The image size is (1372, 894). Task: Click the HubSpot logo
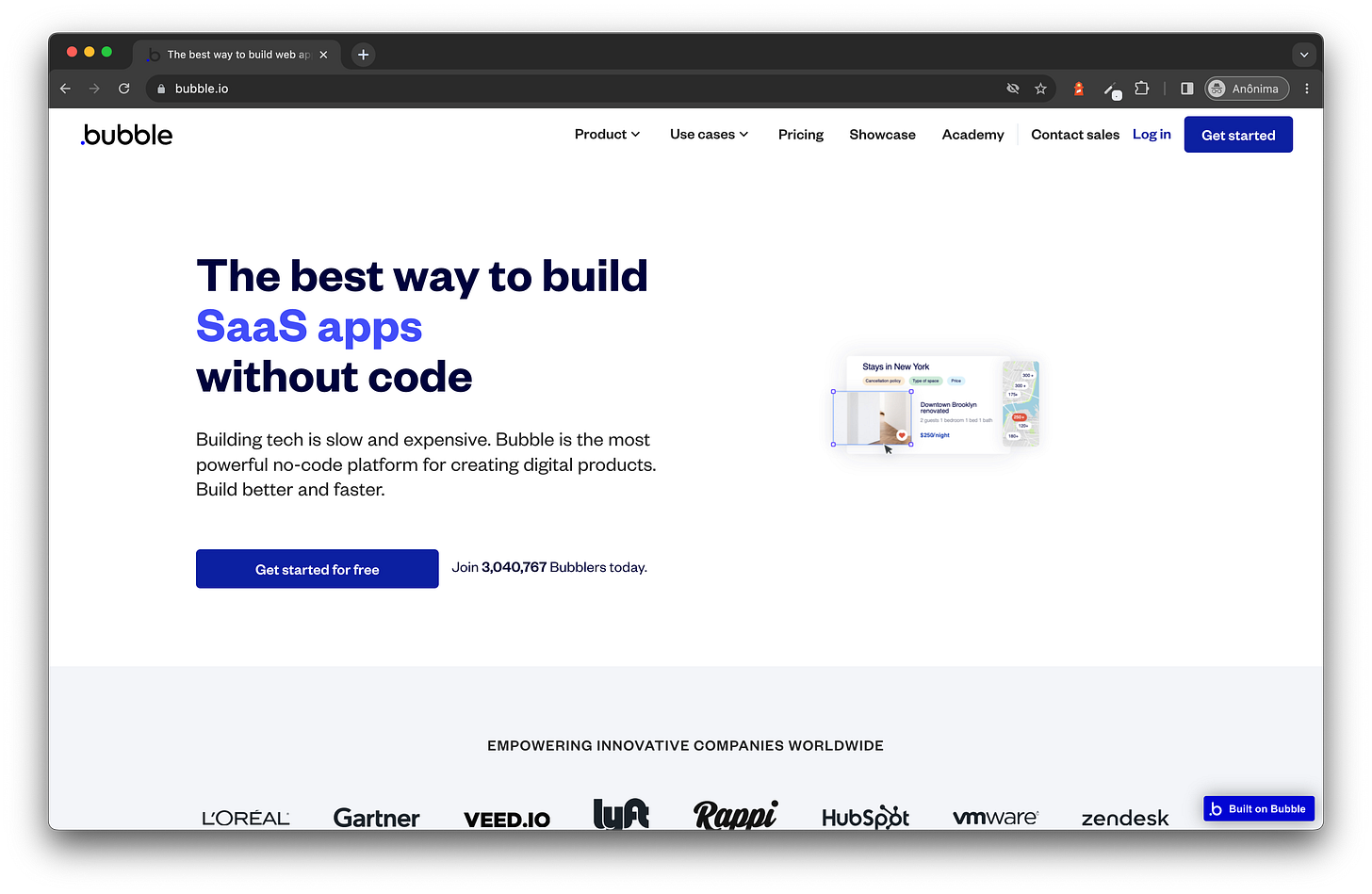click(x=865, y=817)
